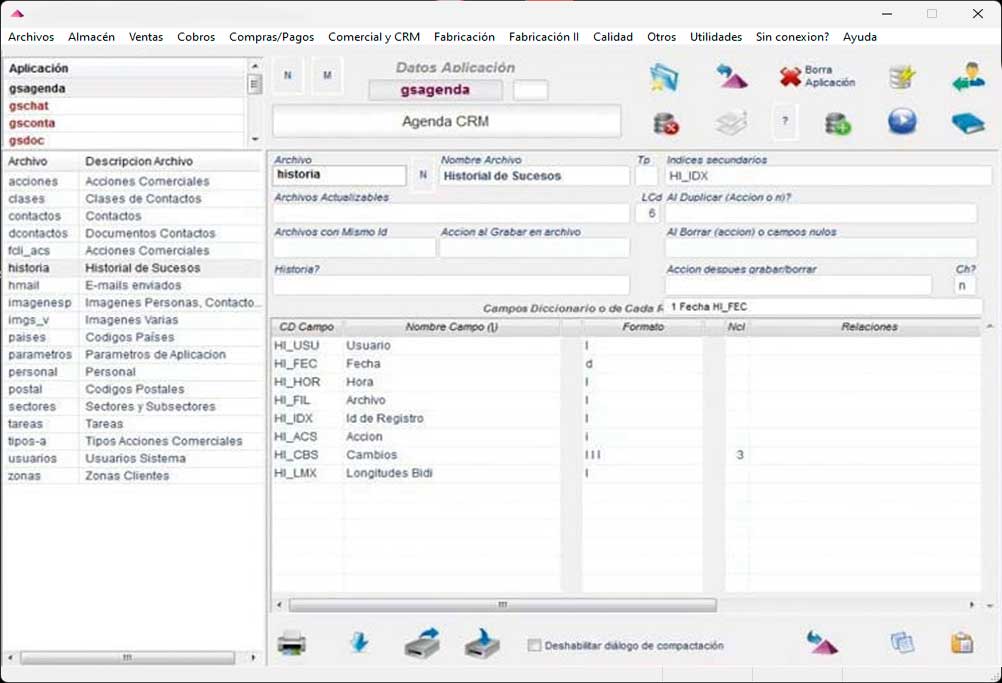Click the bottom blue arrow pyramid icon
1002x683 pixels.
click(822, 642)
